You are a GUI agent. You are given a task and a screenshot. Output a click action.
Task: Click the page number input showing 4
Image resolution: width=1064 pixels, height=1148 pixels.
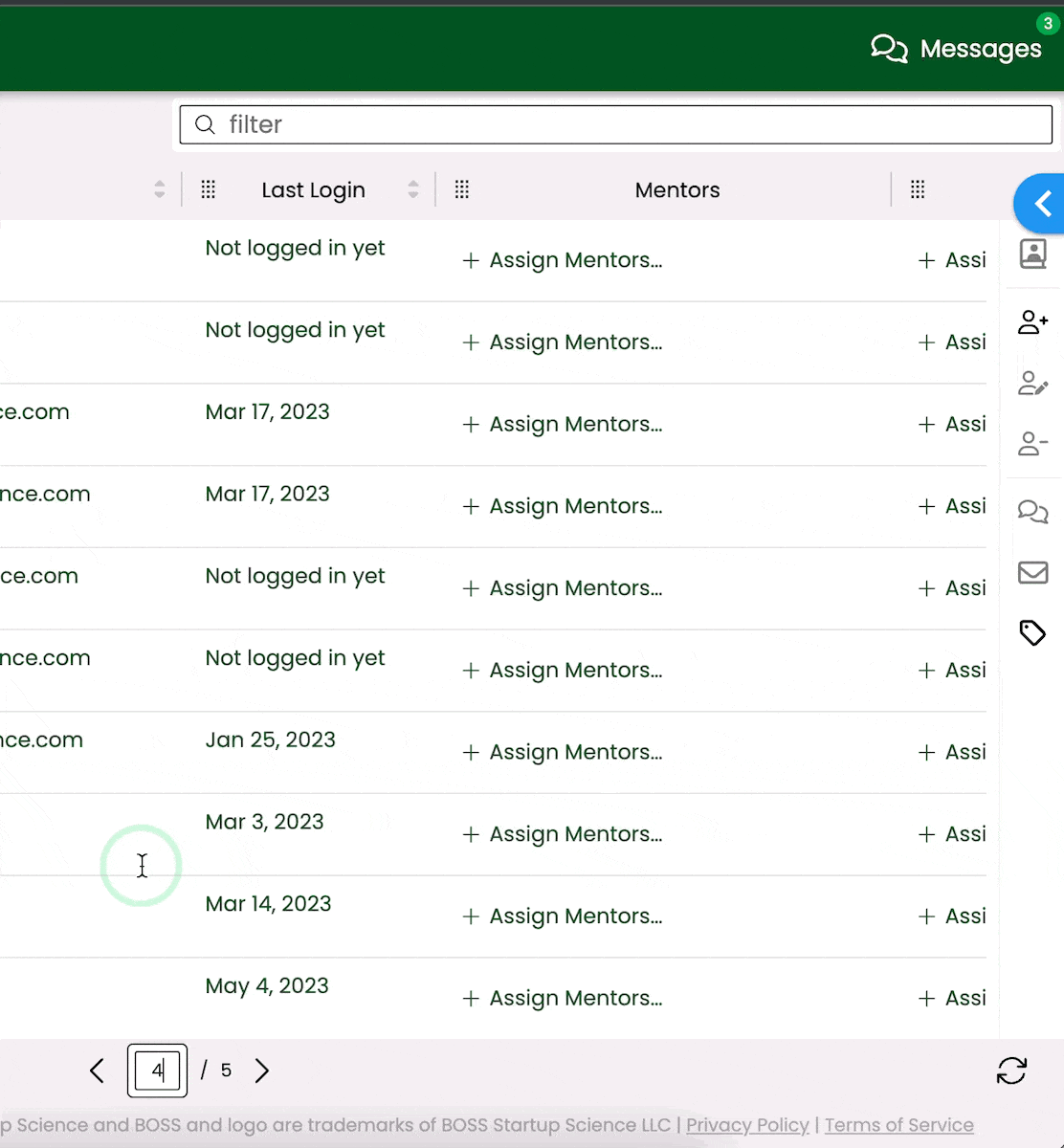tap(157, 1071)
